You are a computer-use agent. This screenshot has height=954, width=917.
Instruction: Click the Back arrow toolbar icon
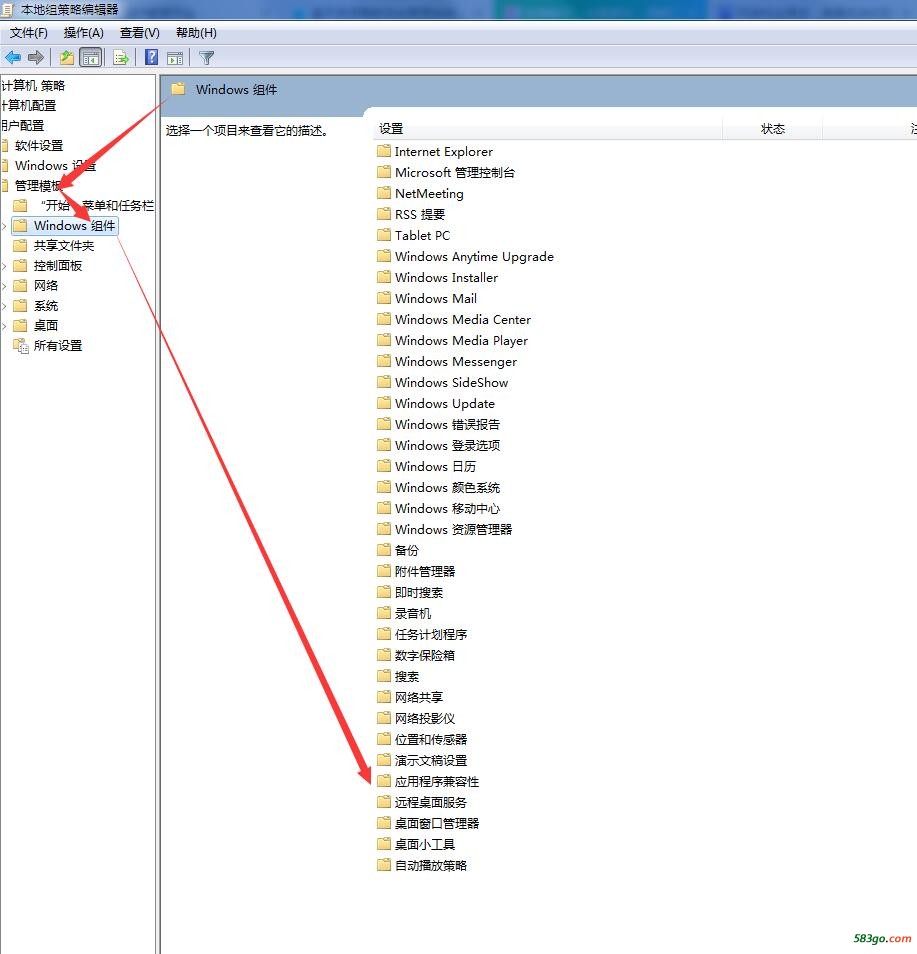pyautogui.click(x=13, y=58)
